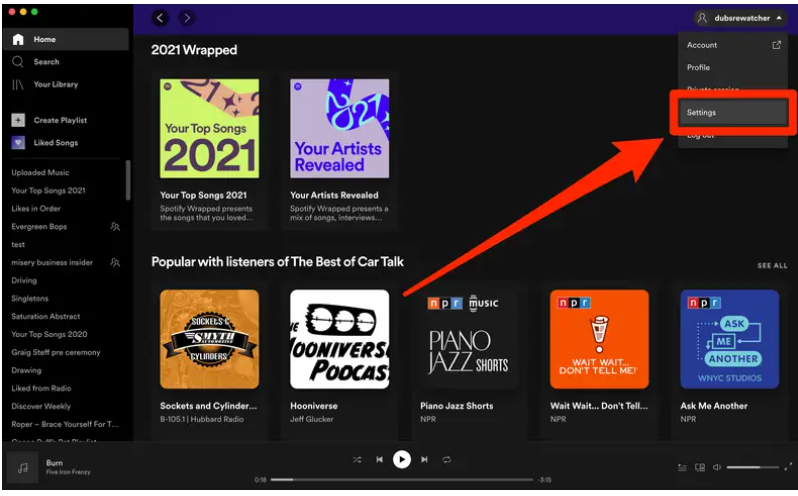This screenshot has width=798, height=496.
Task: Open the Singletons playlist
Action: point(30,299)
